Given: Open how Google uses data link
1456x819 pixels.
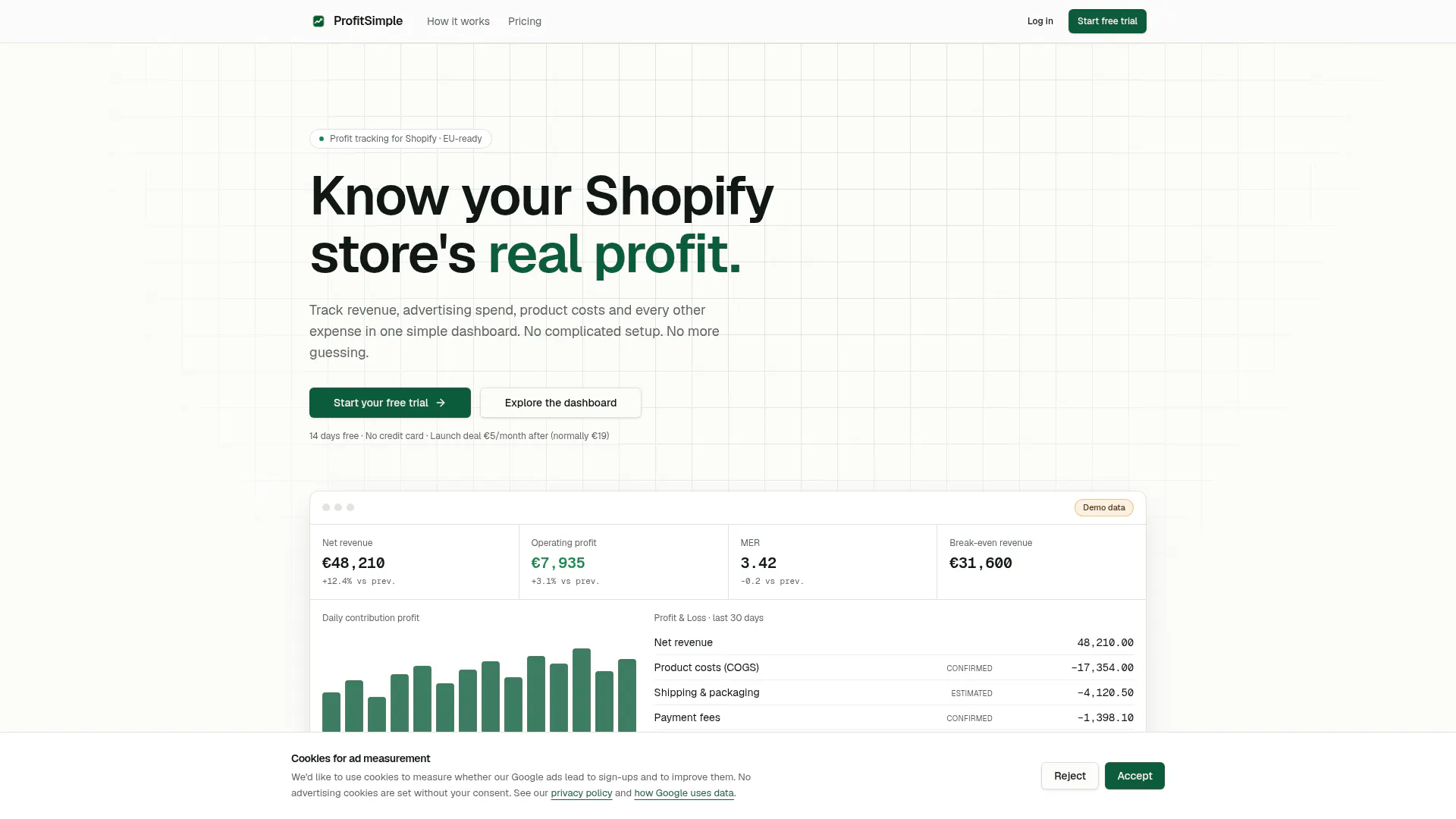Looking at the screenshot, I should tap(684, 793).
